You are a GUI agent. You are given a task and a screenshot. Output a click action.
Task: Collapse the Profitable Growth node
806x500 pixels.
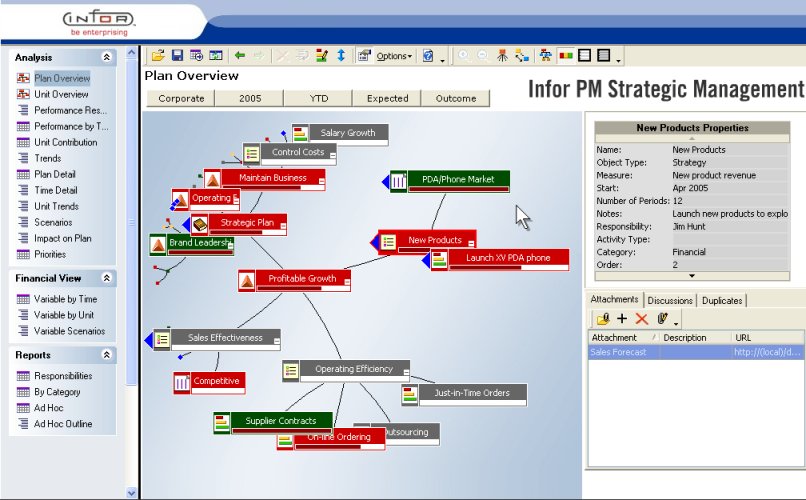pyautogui.click(x=347, y=282)
